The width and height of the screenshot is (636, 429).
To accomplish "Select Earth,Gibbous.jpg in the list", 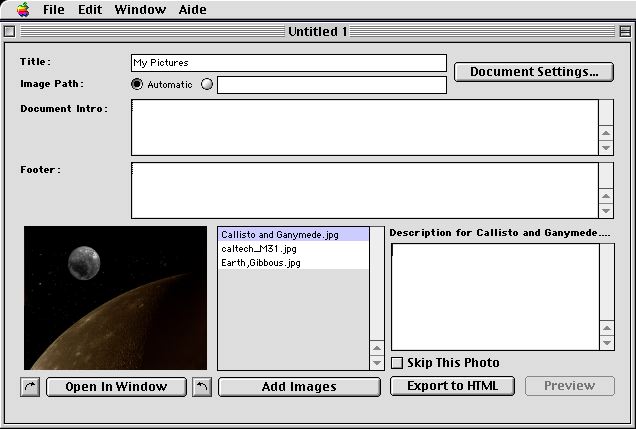I will coord(293,262).
